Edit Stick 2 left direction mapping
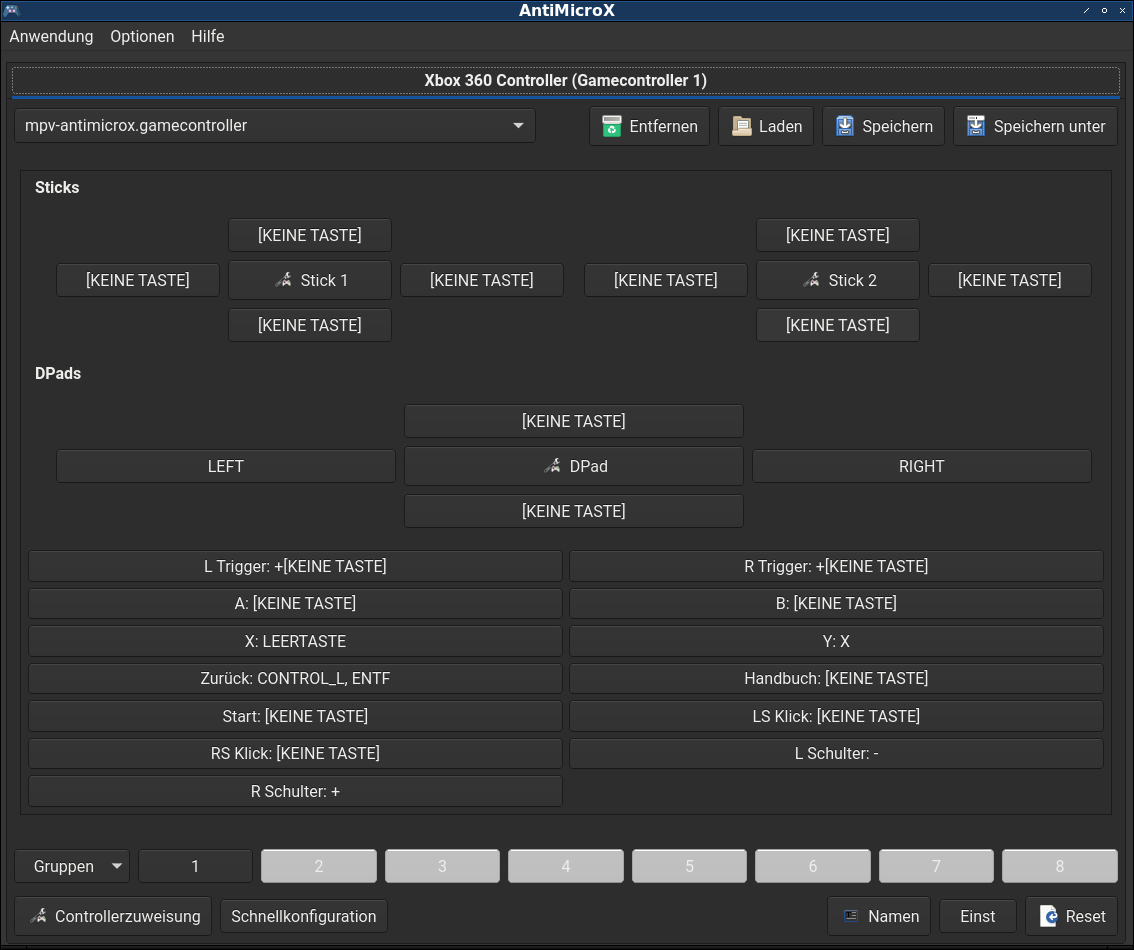1134x950 pixels. pos(665,280)
